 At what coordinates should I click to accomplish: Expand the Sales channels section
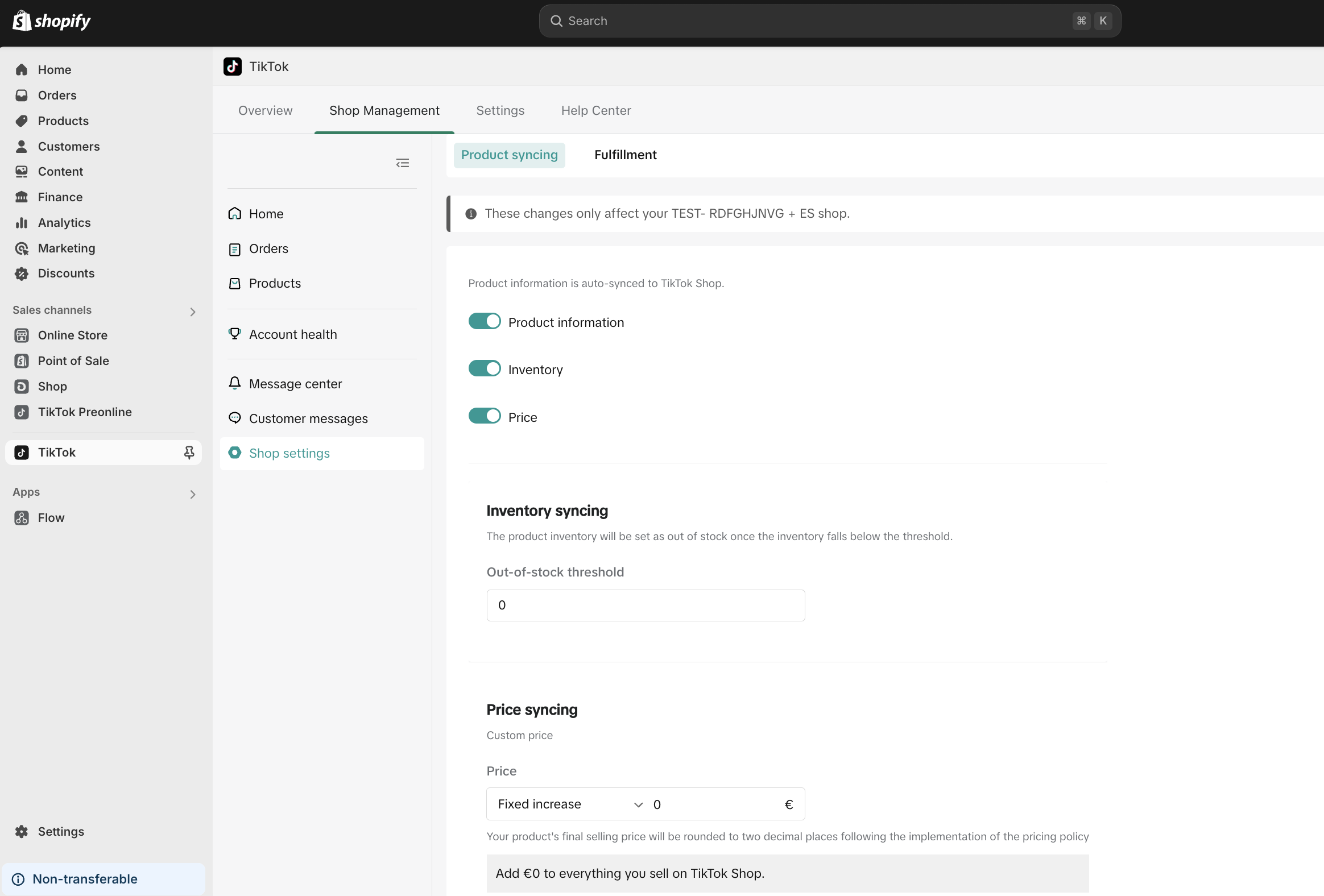click(x=193, y=312)
